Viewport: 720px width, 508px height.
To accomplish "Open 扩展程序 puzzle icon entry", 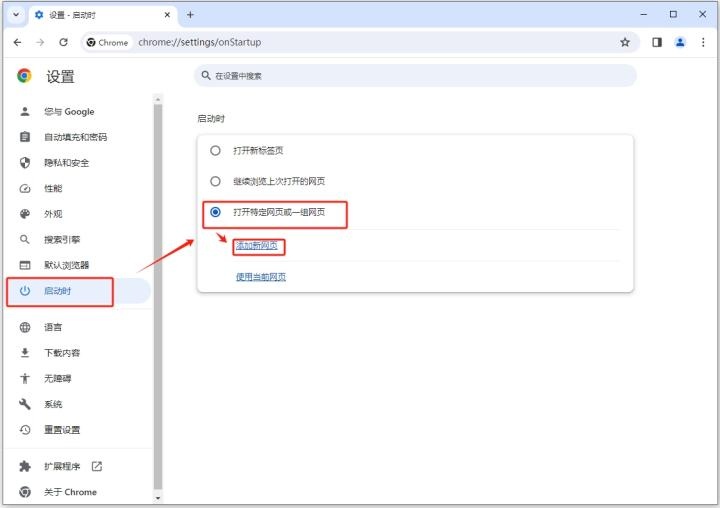I will click(61, 466).
